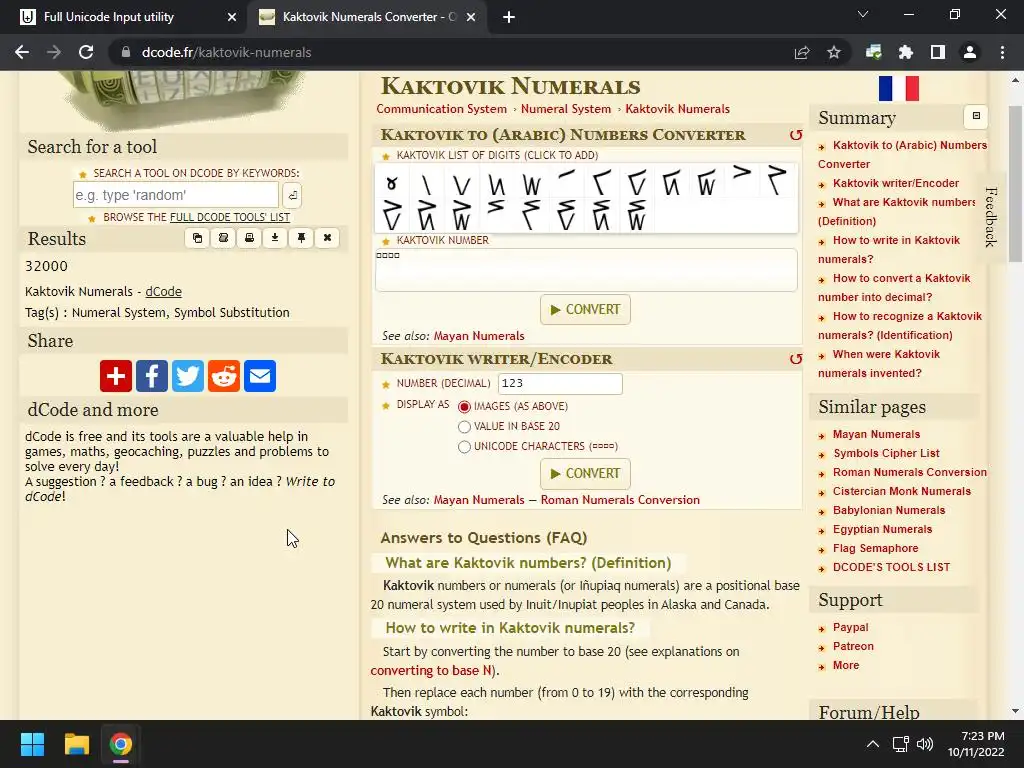The height and width of the screenshot is (768, 1024).
Task: Select Images (as above) display option
Action: point(464,407)
